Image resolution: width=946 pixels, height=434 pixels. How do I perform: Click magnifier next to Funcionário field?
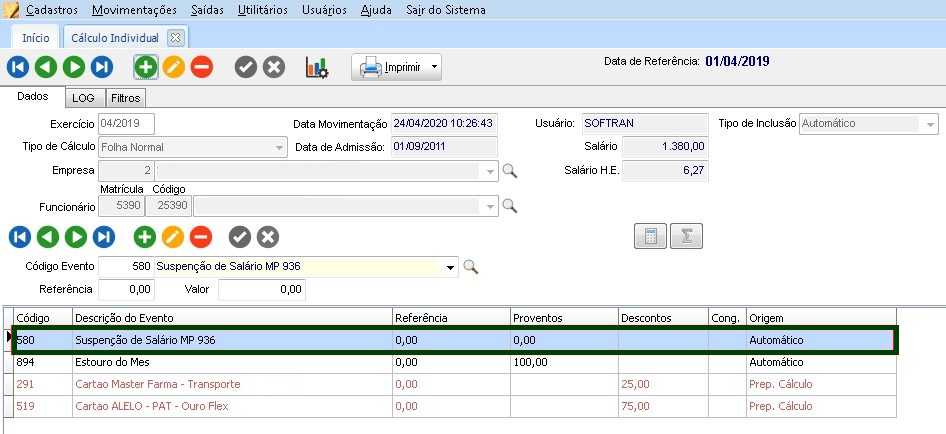(509, 206)
